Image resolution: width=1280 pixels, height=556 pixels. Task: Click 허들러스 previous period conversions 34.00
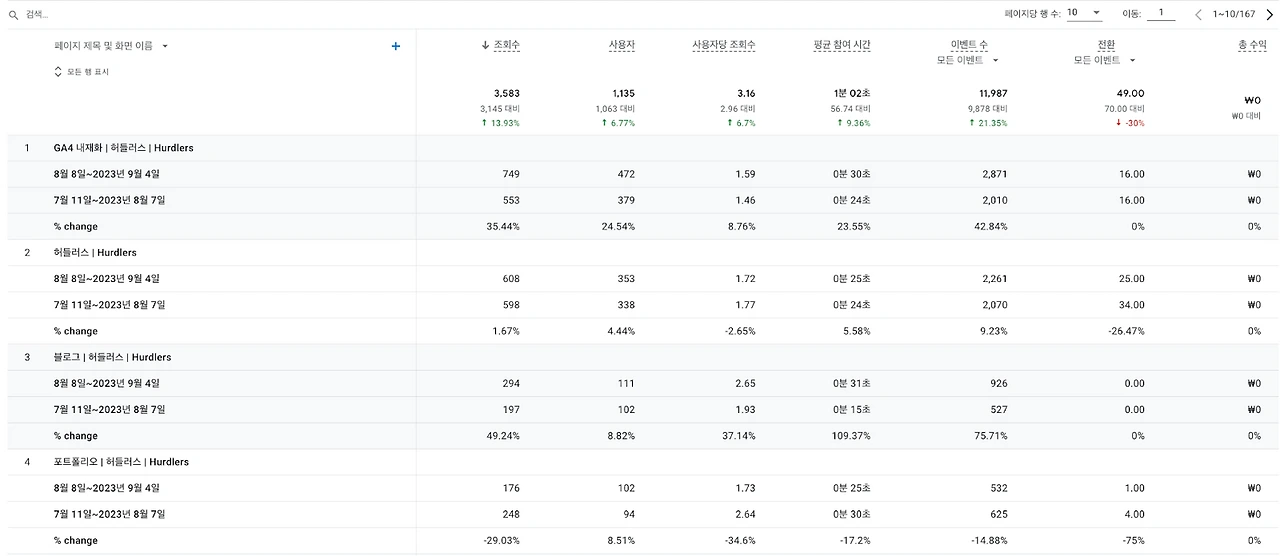point(1132,305)
